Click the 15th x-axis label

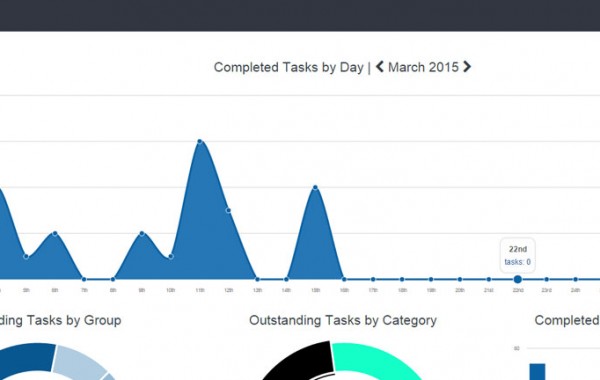[315, 290]
